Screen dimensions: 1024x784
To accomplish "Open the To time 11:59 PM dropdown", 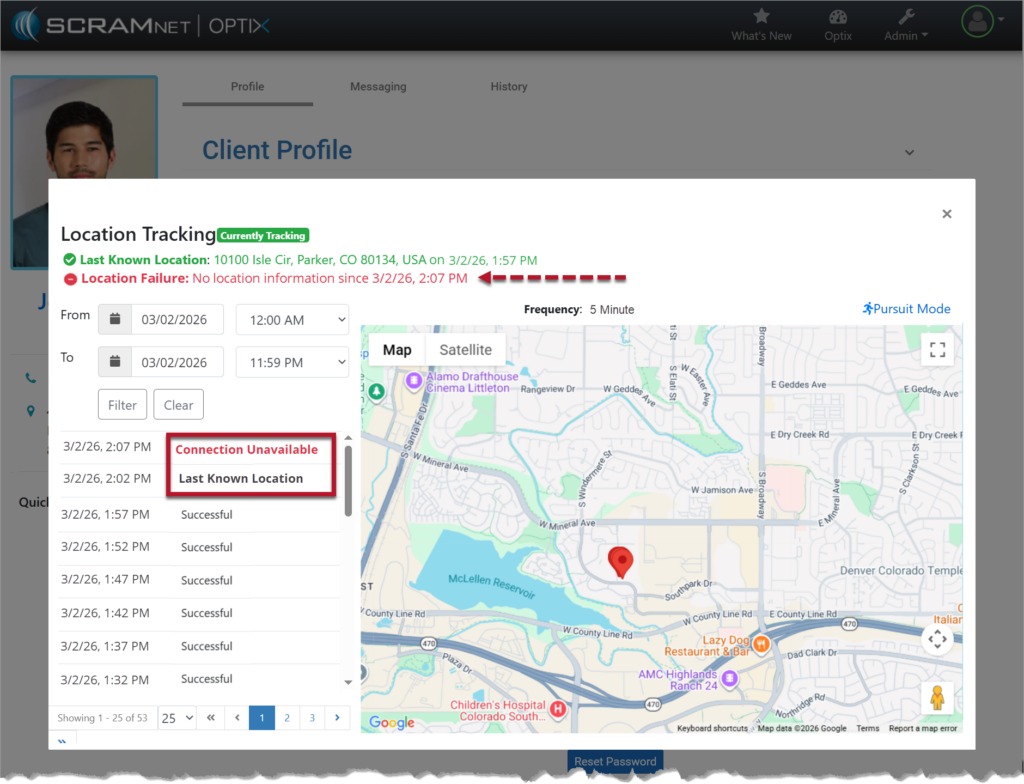I will [x=292, y=362].
